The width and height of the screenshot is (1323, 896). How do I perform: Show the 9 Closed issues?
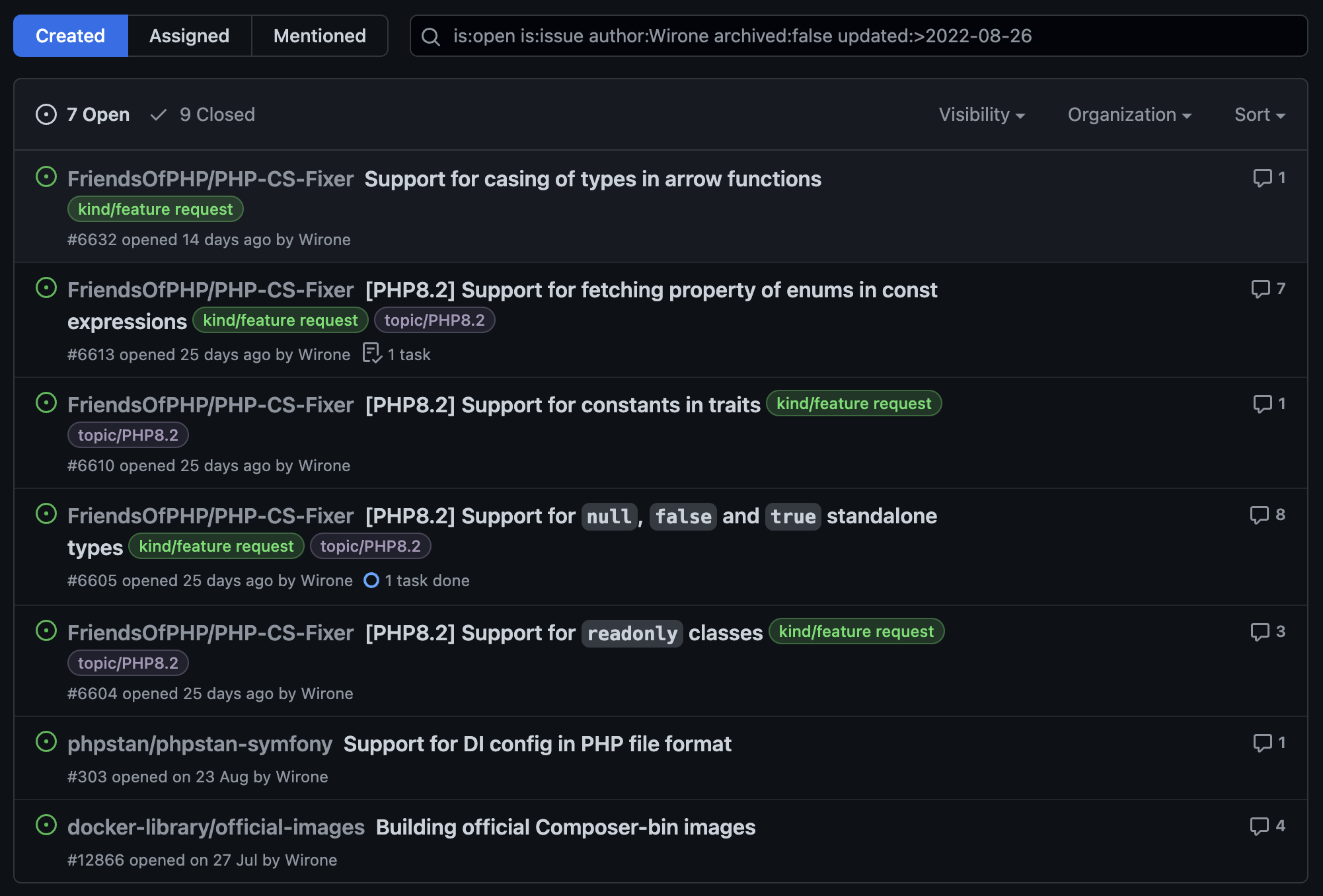tap(203, 114)
